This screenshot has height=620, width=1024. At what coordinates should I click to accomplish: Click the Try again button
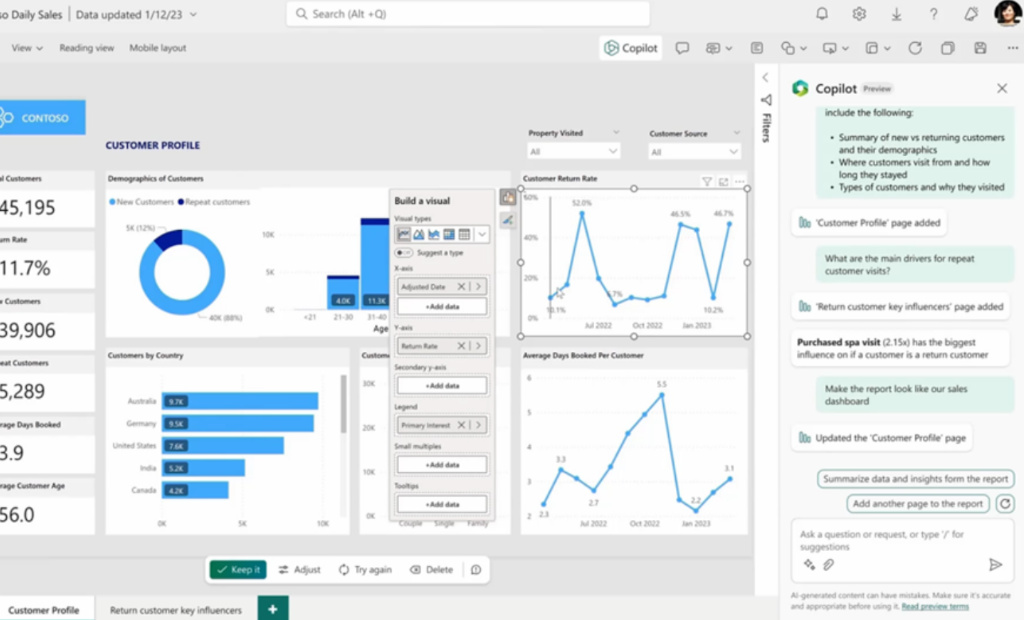(365, 570)
